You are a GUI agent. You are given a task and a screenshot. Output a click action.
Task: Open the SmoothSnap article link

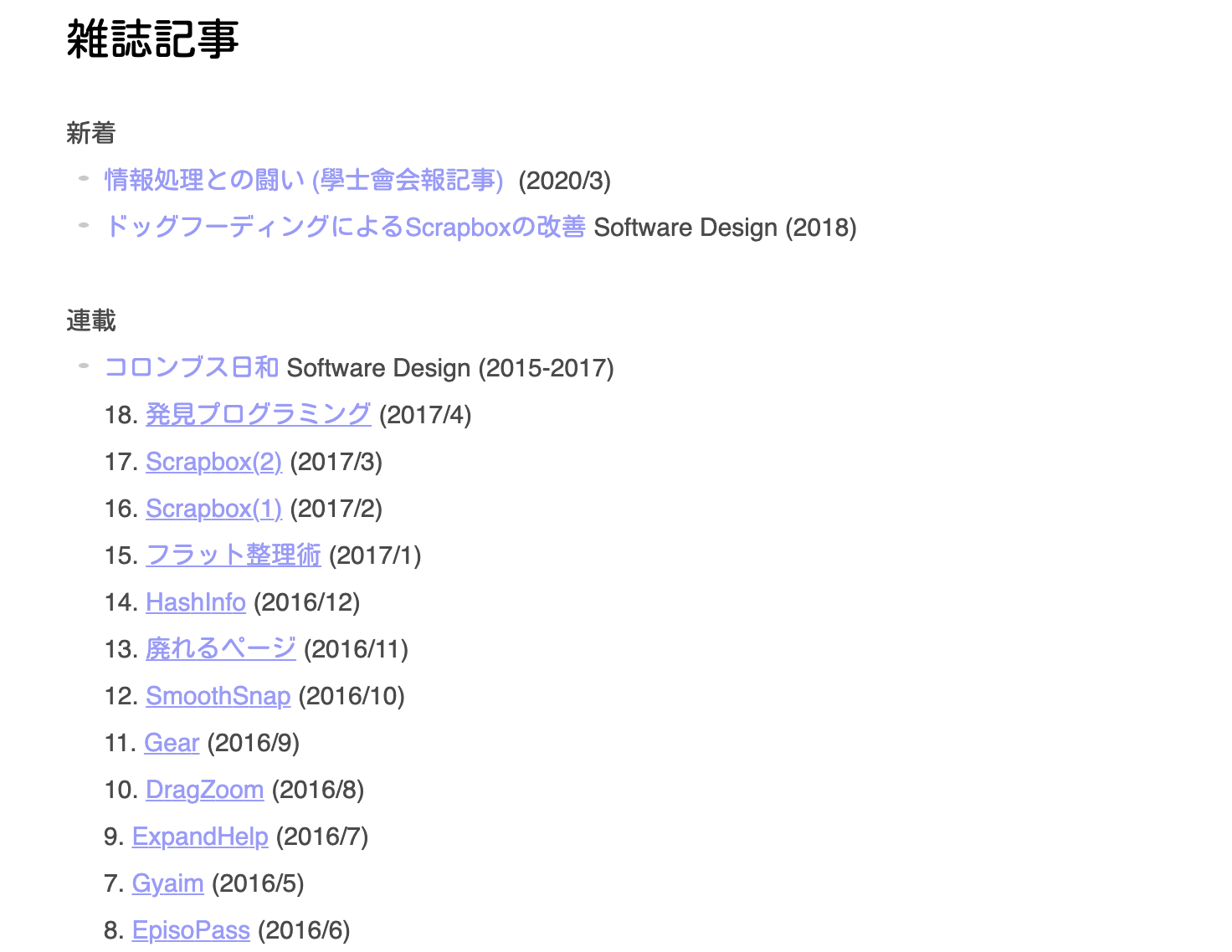(x=218, y=696)
